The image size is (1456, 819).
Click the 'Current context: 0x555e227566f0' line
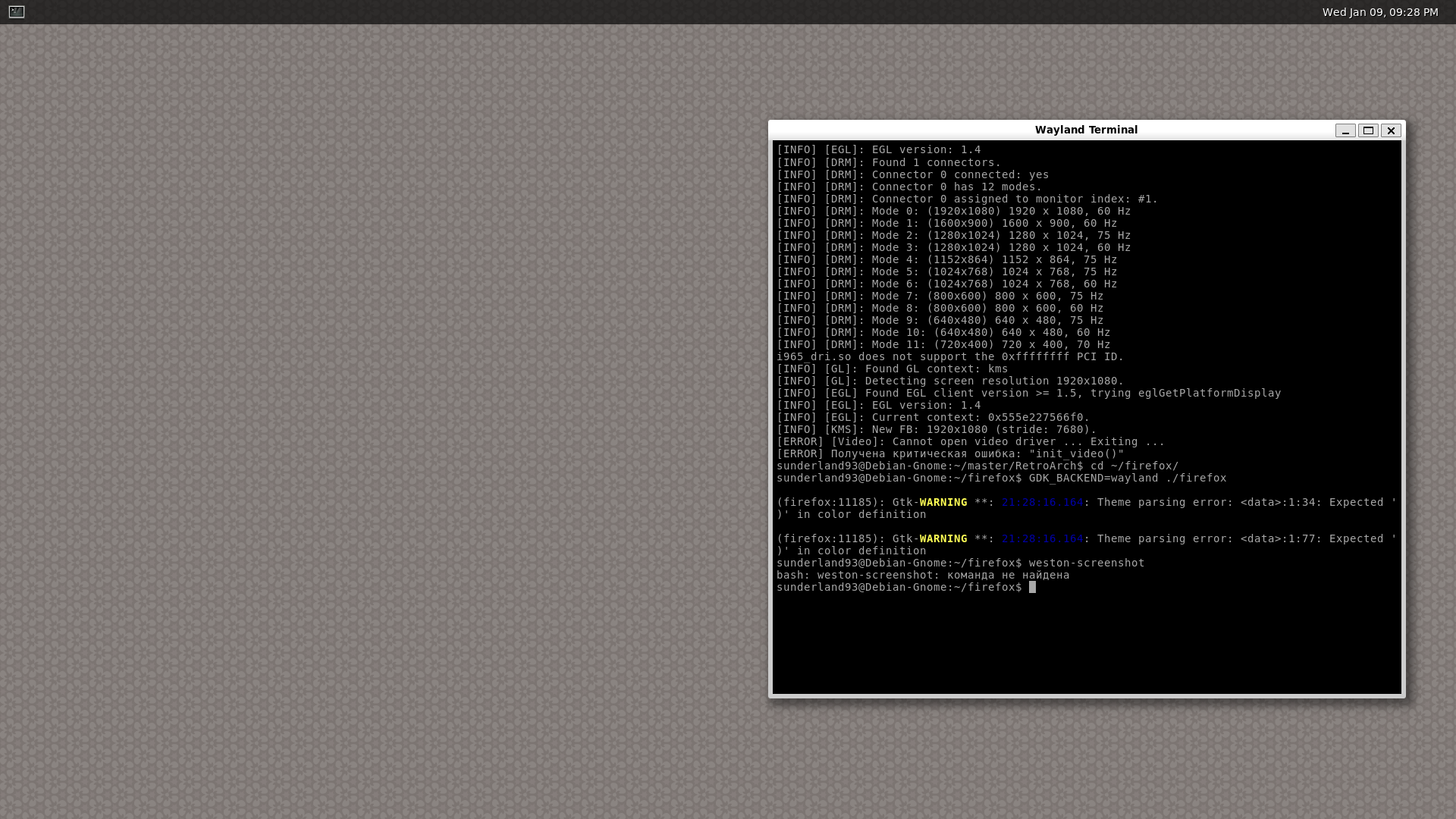(933, 417)
